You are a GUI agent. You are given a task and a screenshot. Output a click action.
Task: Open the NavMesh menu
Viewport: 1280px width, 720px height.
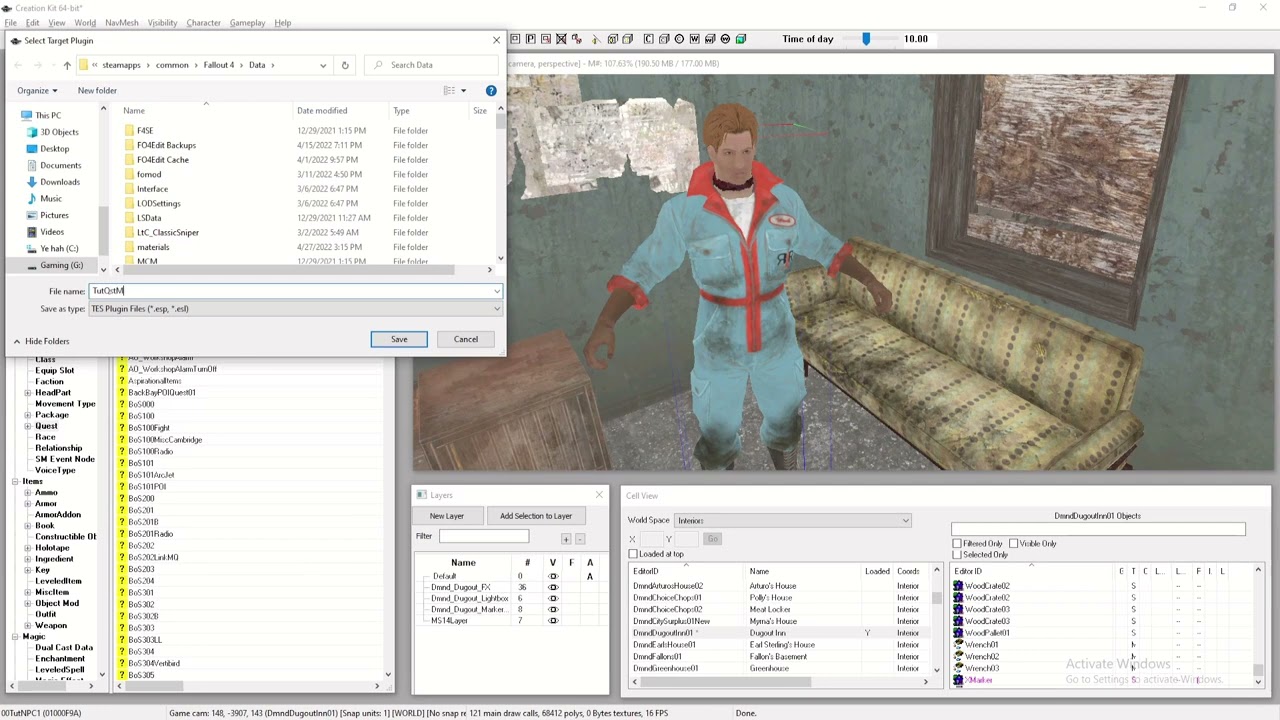[122, 23]
